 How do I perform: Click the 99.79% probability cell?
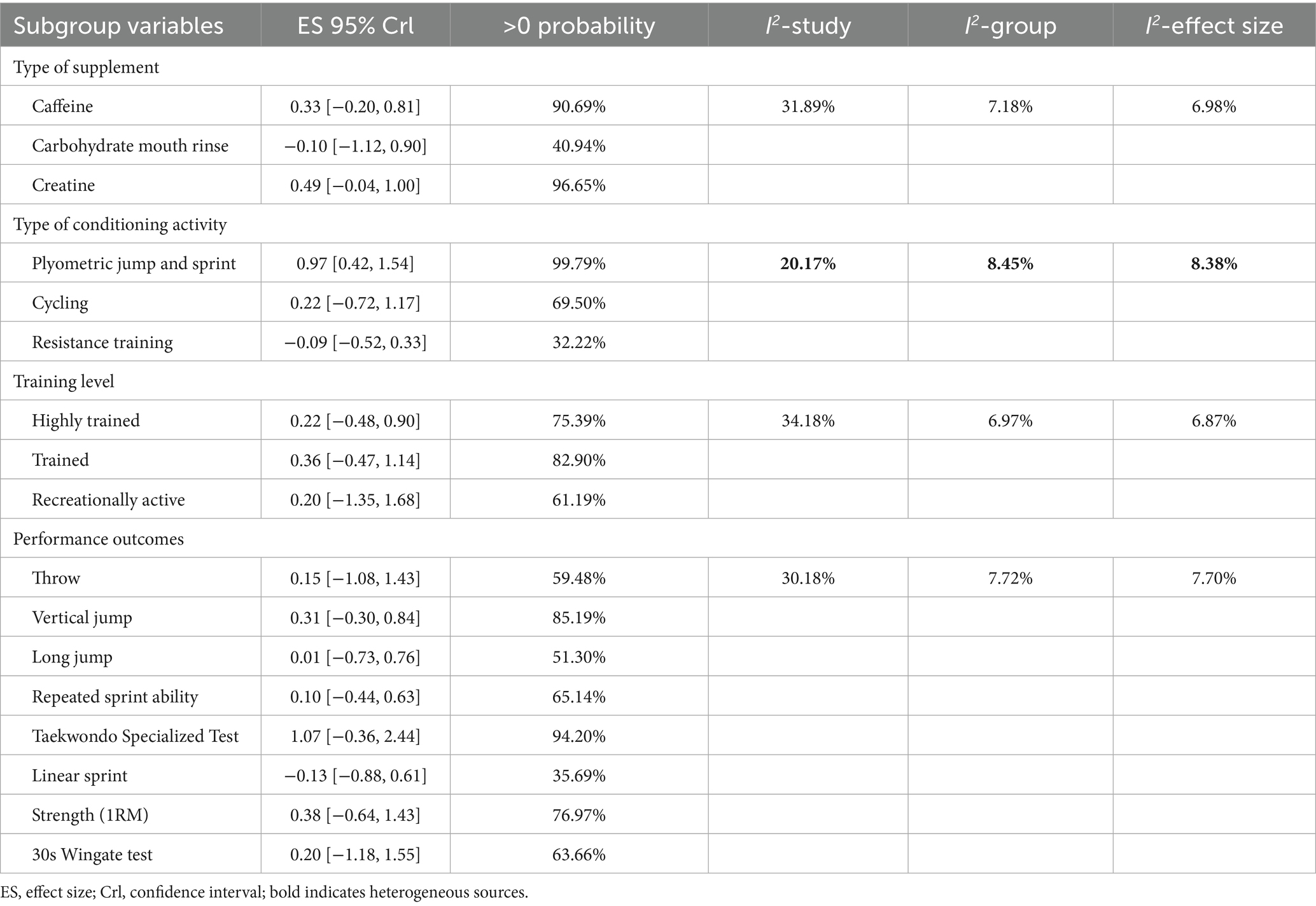(x=578, y=263)
